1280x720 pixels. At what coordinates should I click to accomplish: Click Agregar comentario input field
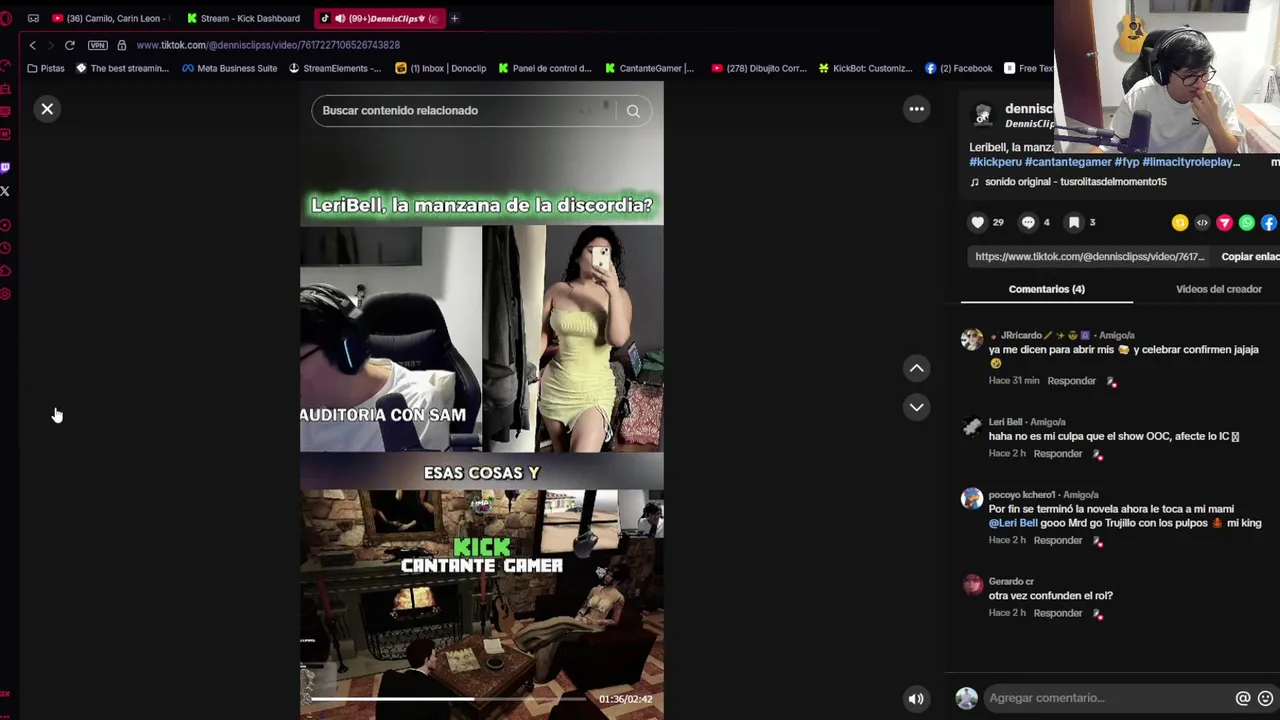pos(1106,698)
